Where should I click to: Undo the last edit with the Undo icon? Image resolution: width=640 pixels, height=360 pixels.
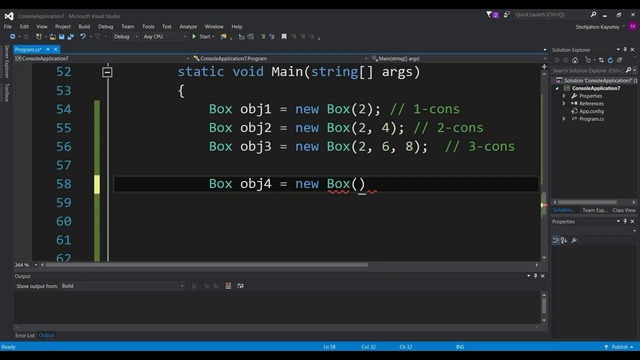pyautogui.click(x=83, y=37)
